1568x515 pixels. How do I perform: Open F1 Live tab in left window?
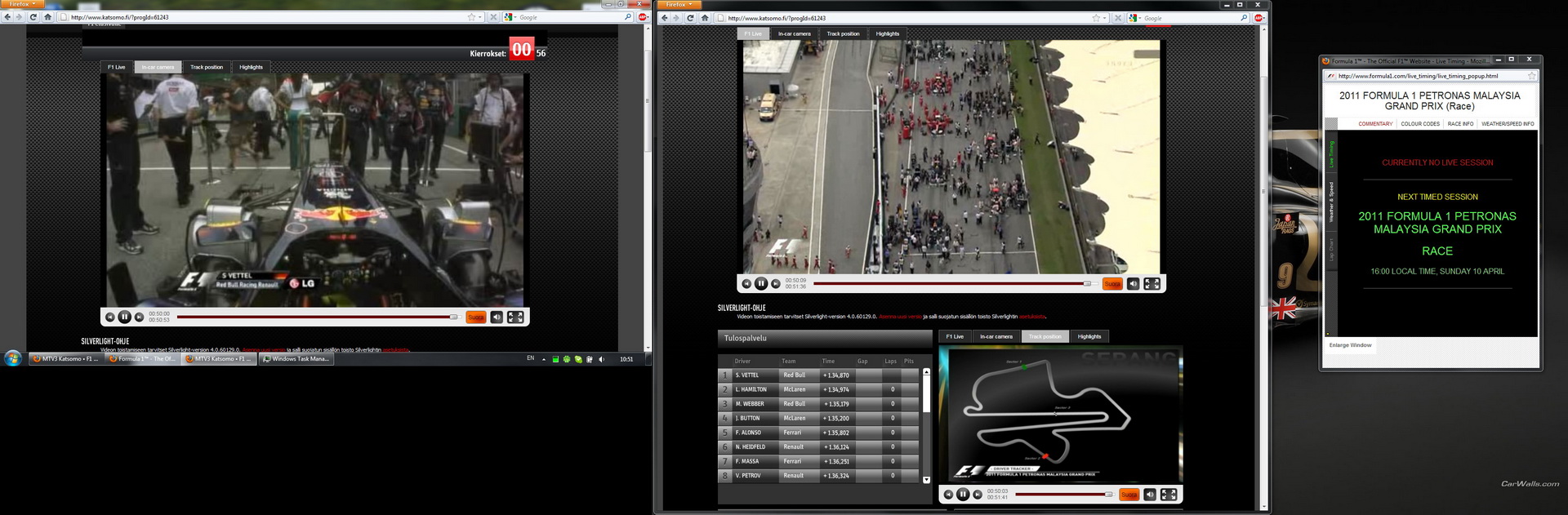(x=117, y=67)
